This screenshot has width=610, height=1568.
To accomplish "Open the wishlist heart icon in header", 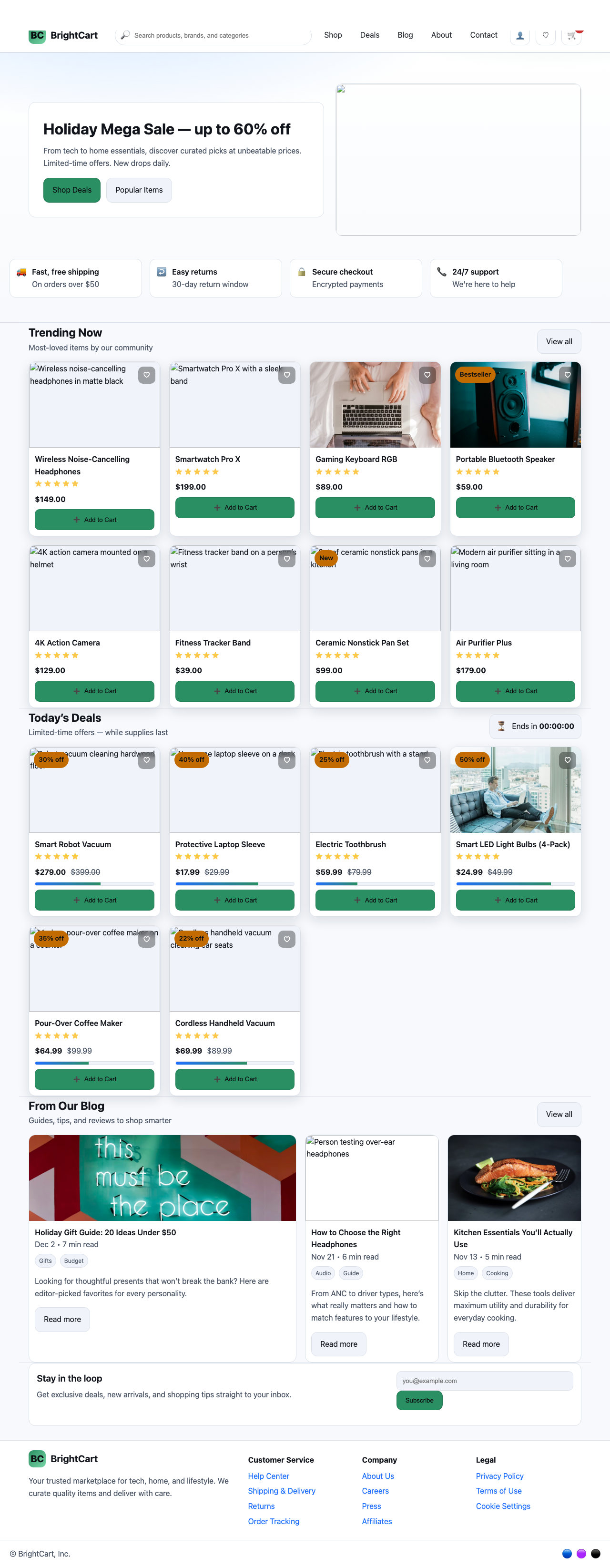I will pyautogui.click(x=545, y=35).
